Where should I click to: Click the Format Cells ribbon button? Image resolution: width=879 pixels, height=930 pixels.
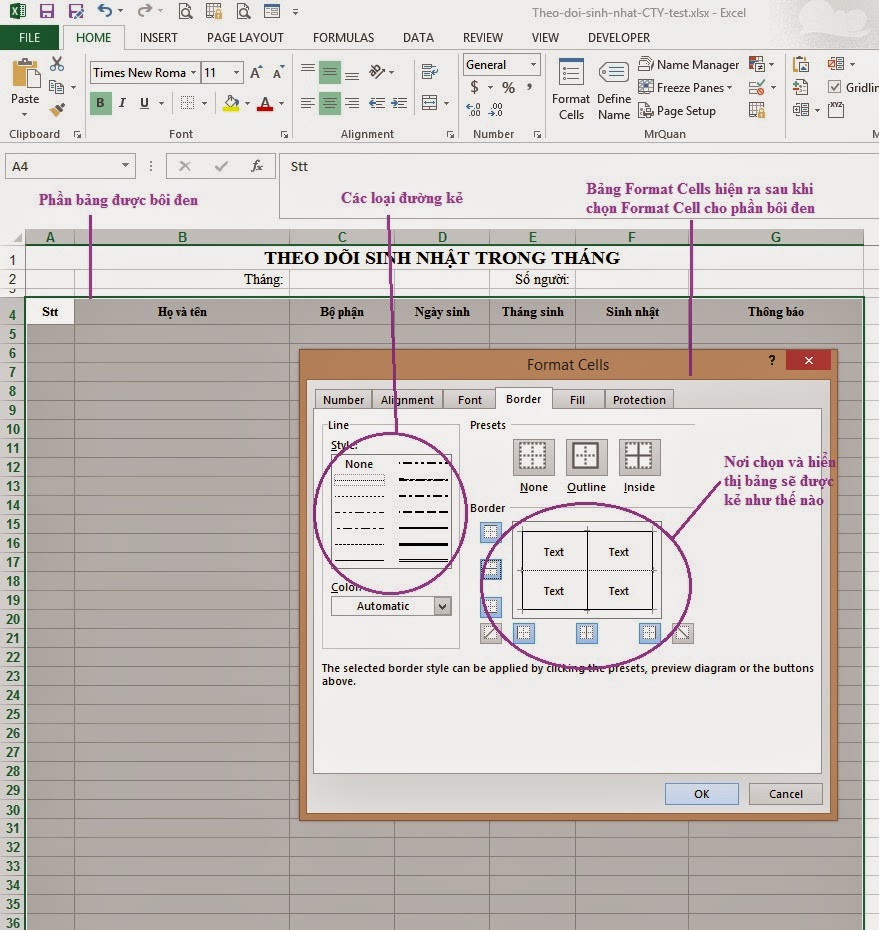tap(571, 90)
